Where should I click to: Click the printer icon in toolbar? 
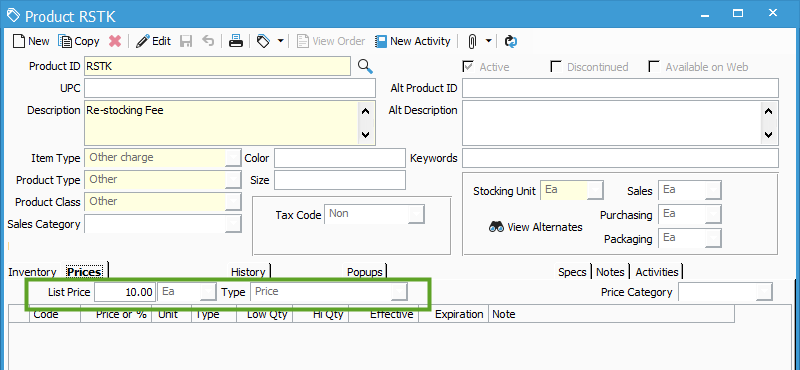point(235,41)
